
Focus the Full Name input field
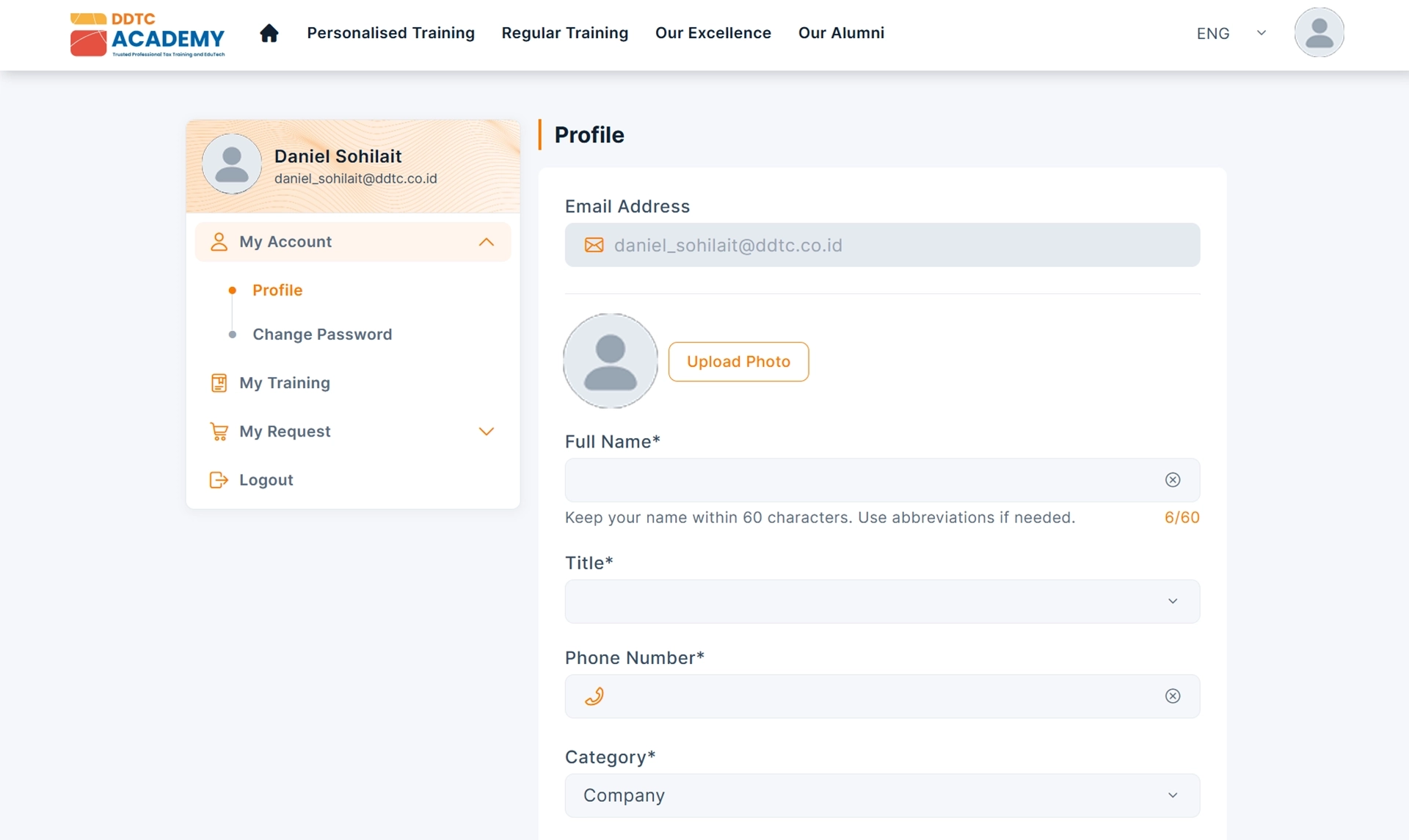coord(859,480)
